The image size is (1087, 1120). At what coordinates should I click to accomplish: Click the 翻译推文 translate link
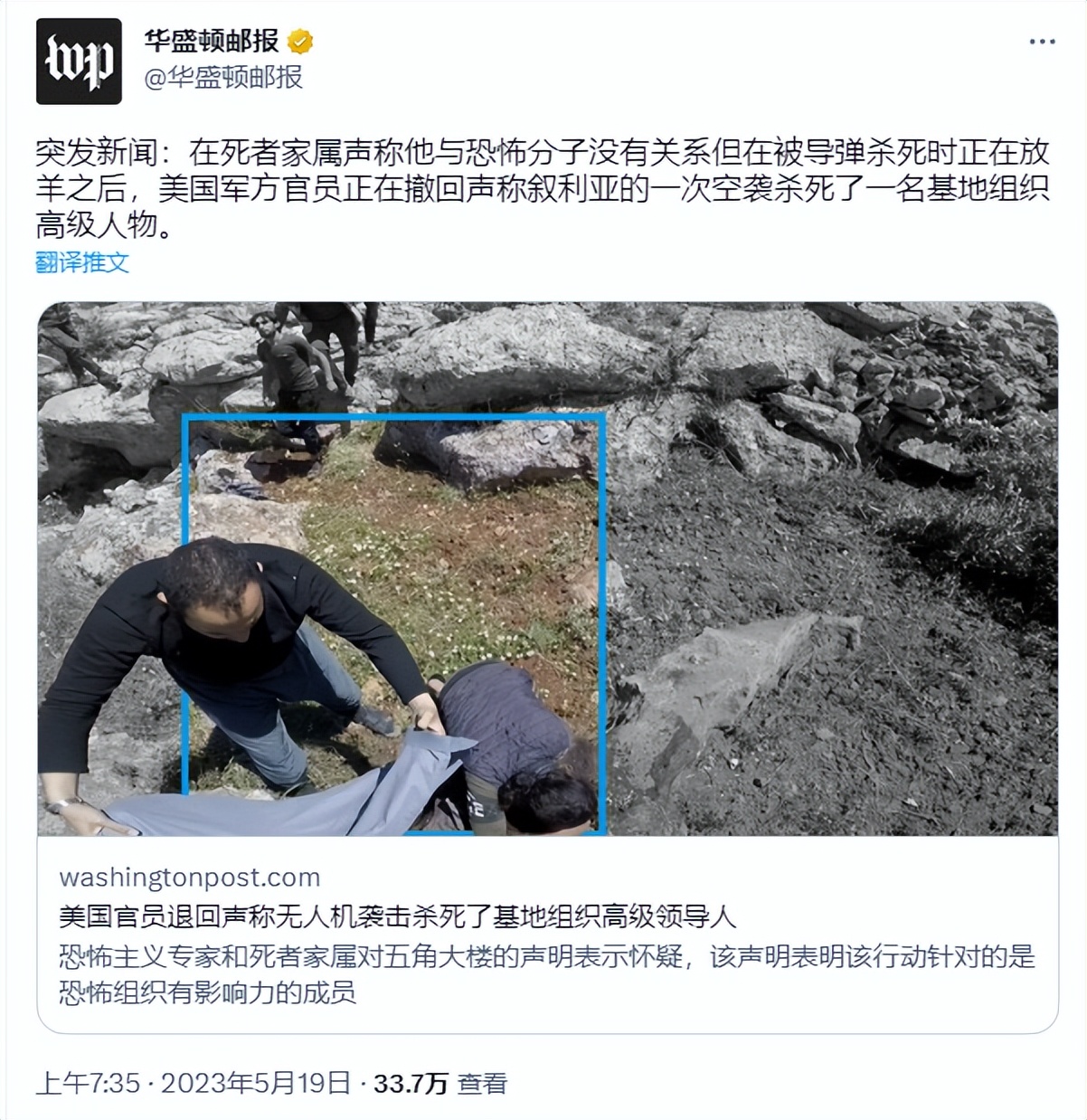pyautogui.click(x=82, y=262)
